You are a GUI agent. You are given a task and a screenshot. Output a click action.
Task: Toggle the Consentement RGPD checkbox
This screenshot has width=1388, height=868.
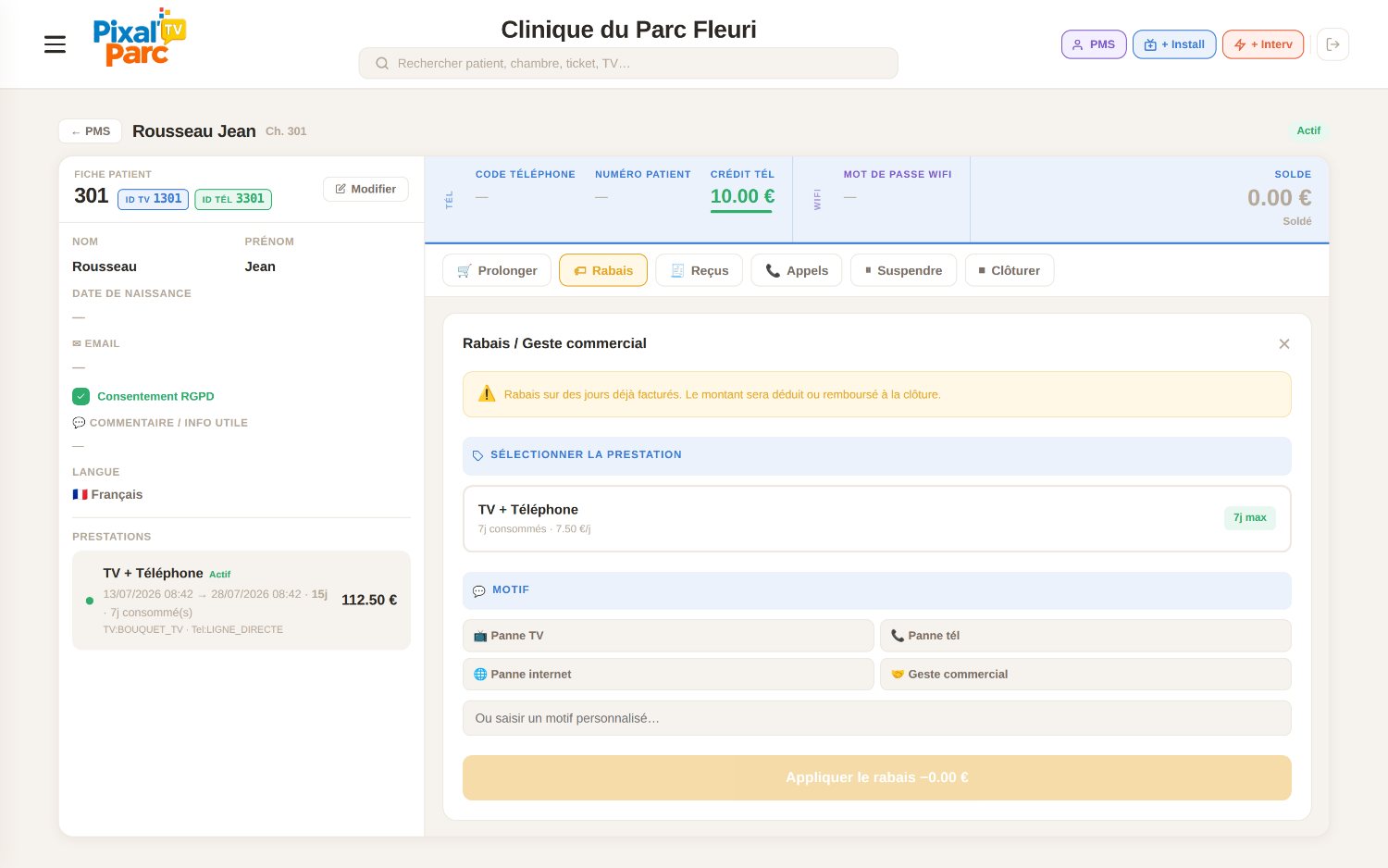(x=81, y=396)
